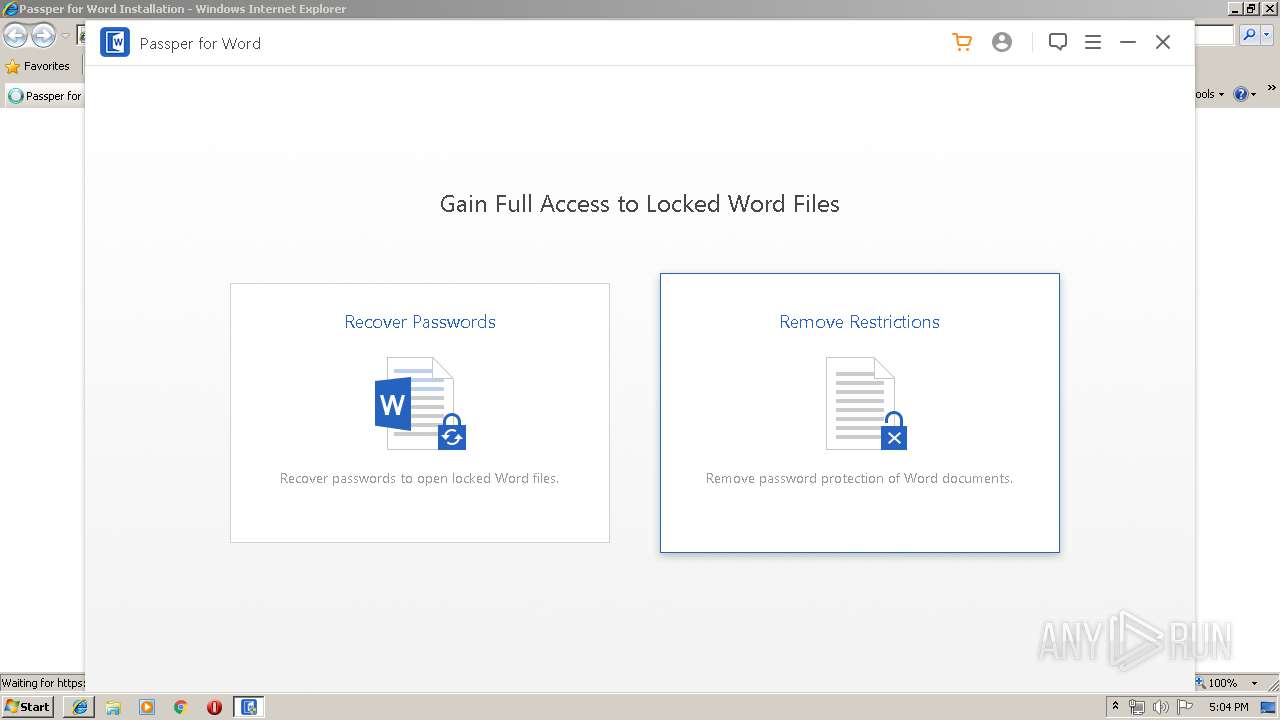
Task: Open the Passper hamburger menu
Action: click(x=1093, y=42)
